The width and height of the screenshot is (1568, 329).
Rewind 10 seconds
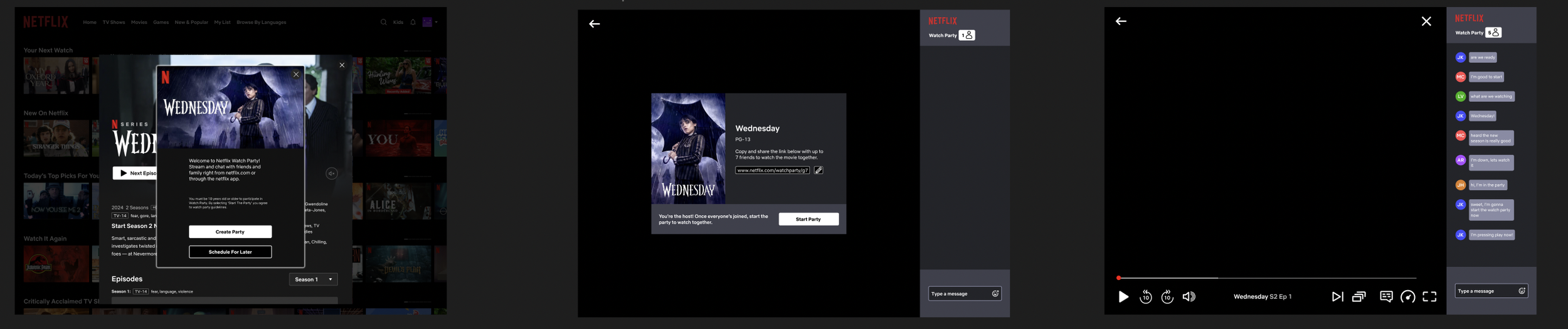tap(1145, 297)
